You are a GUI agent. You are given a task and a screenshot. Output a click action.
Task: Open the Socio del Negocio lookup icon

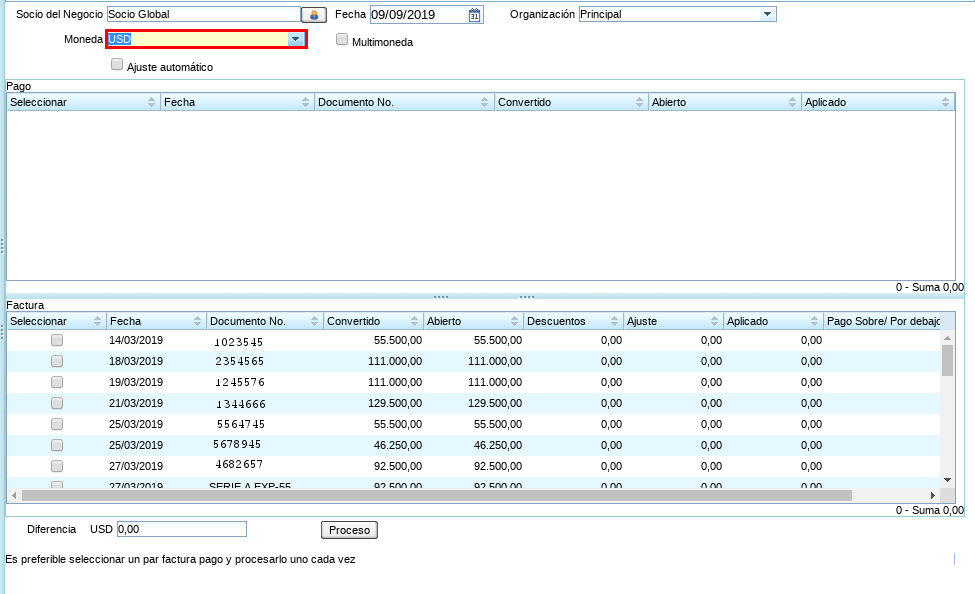(314, 15)
